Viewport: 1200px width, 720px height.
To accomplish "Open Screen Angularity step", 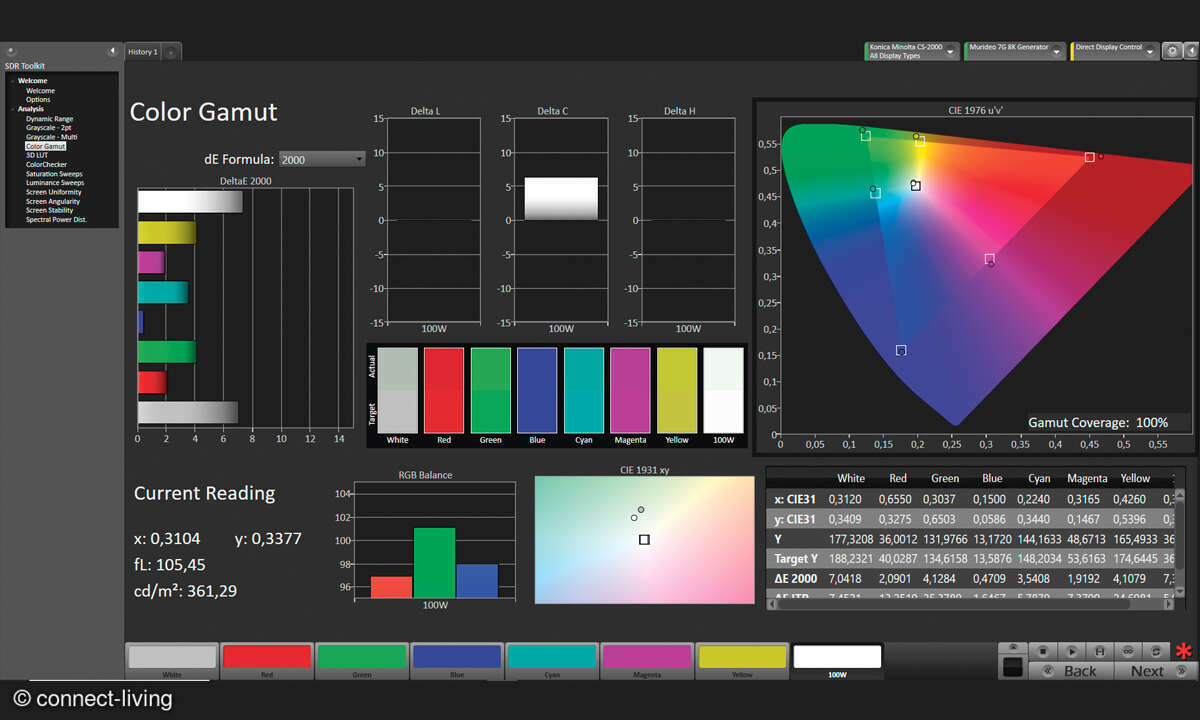I will [52, 201].
